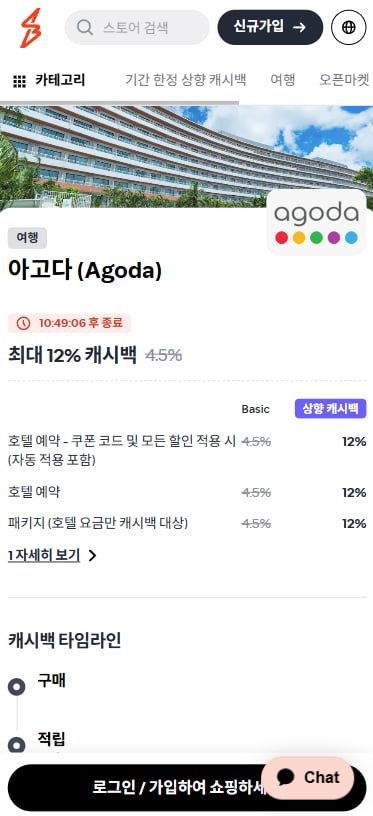Expand details via chevron beside 자세히 보기
The image size is (373, 816).
click(92, 556)
